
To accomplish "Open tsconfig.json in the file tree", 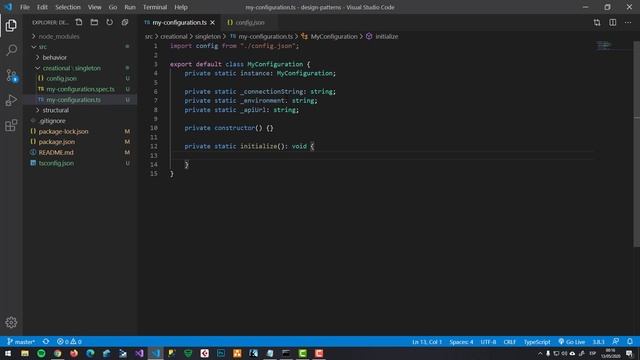I will pyautogui.click(x=80, y=163).
